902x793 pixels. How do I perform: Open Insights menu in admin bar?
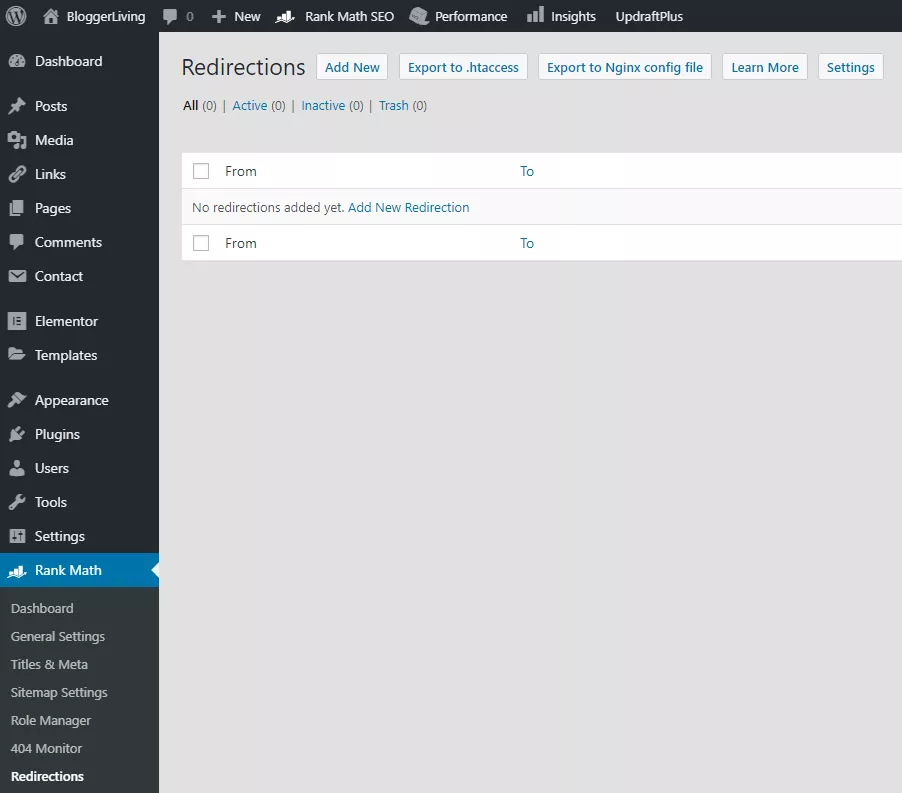point(561,16)
